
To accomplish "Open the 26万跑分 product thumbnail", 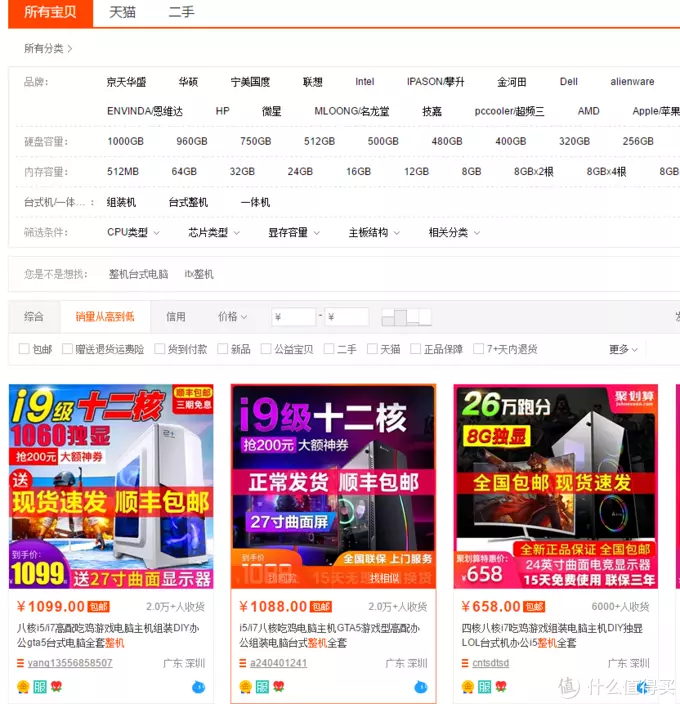I will [556, 486].
